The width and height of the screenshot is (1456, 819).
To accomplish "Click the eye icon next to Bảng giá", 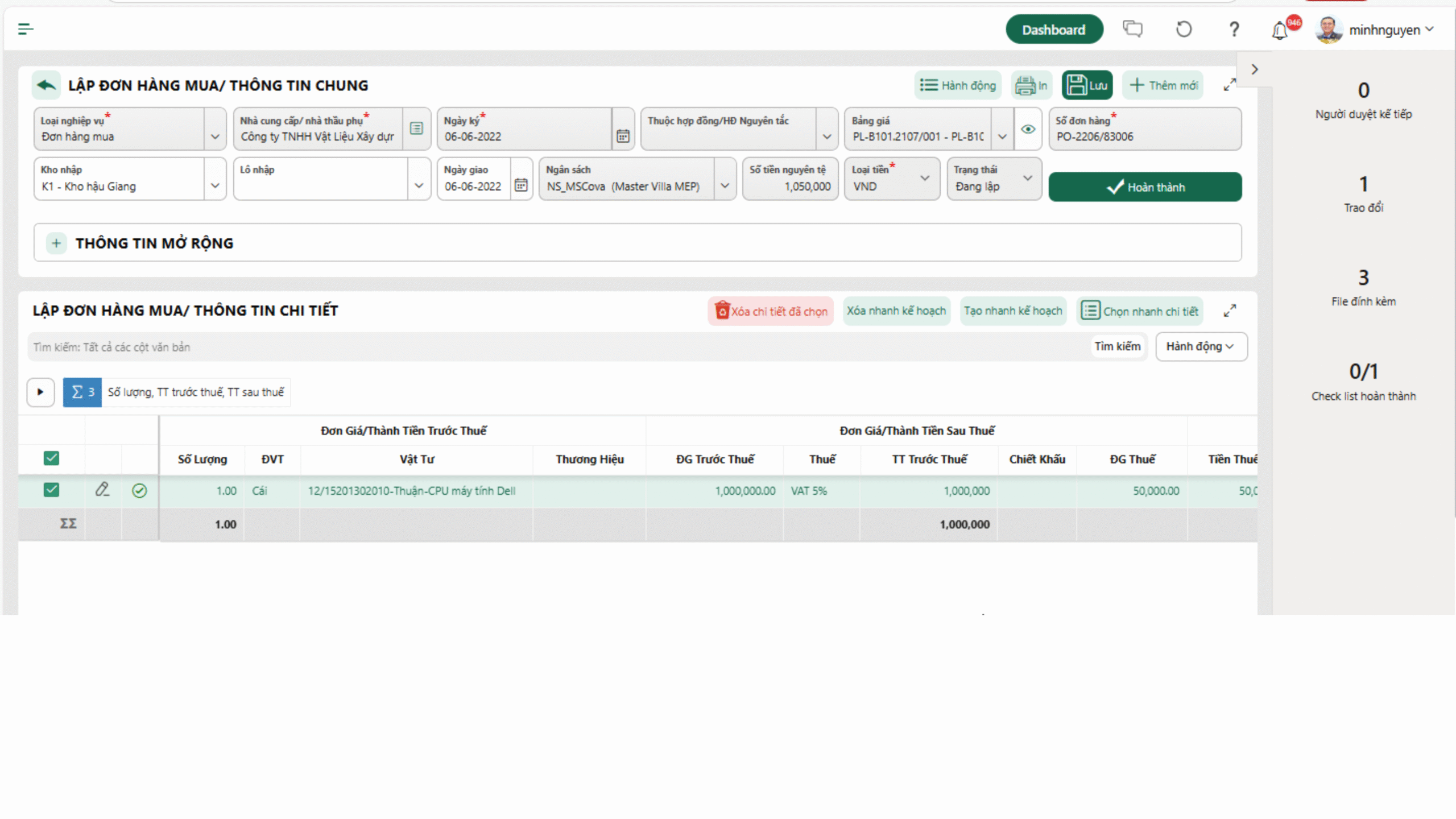I will tap(1028, 130).
